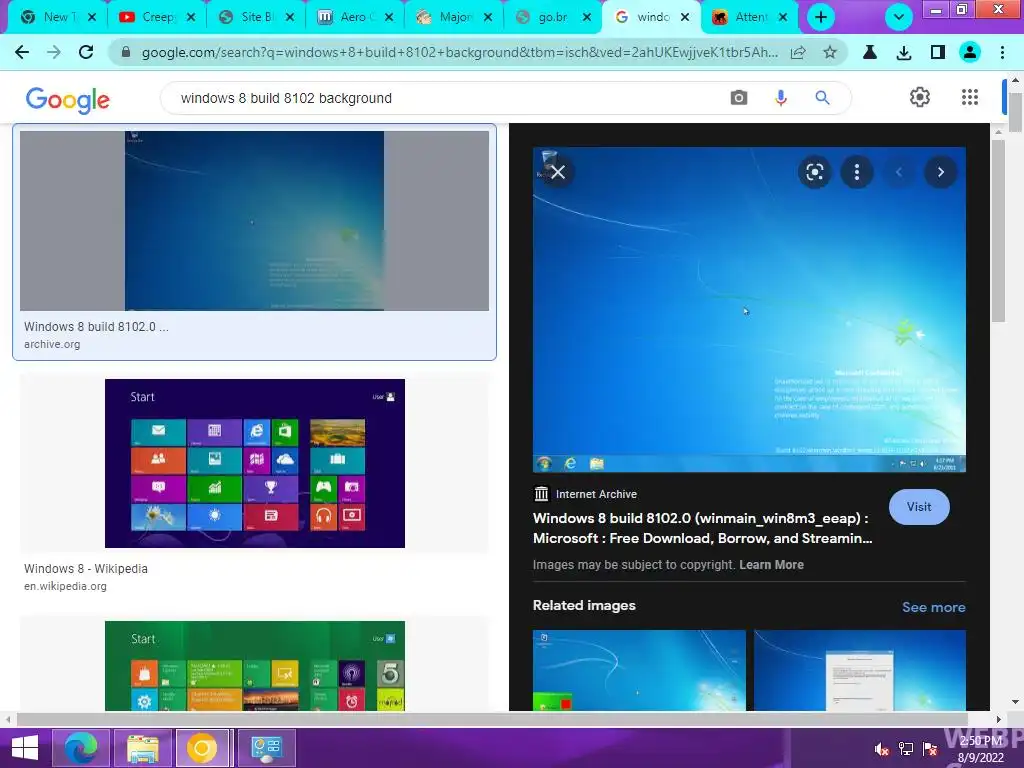Bookmark this page with the star
Viewport: 1024px width, 768px height.
829,52
